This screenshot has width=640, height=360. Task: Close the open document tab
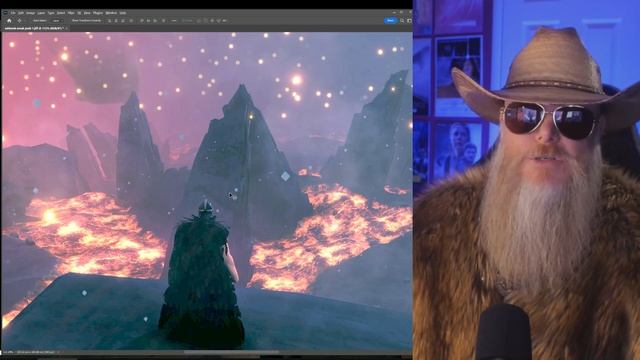[x=67, y=28]
